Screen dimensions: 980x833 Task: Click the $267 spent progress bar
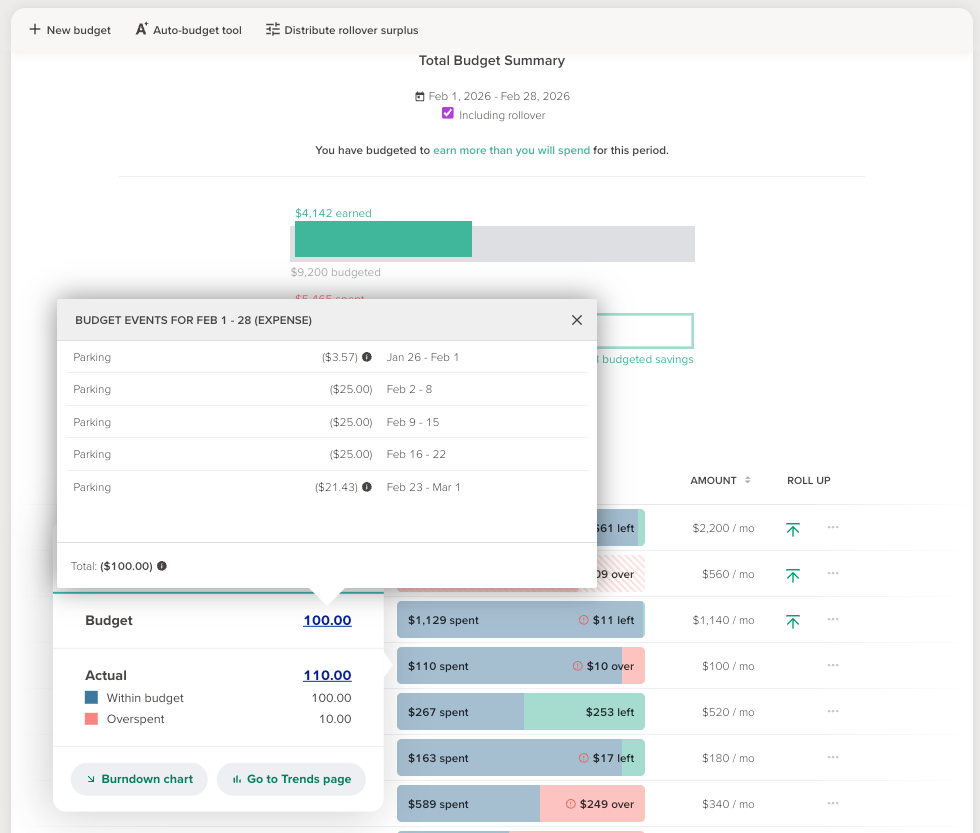[x=521, y=712]
